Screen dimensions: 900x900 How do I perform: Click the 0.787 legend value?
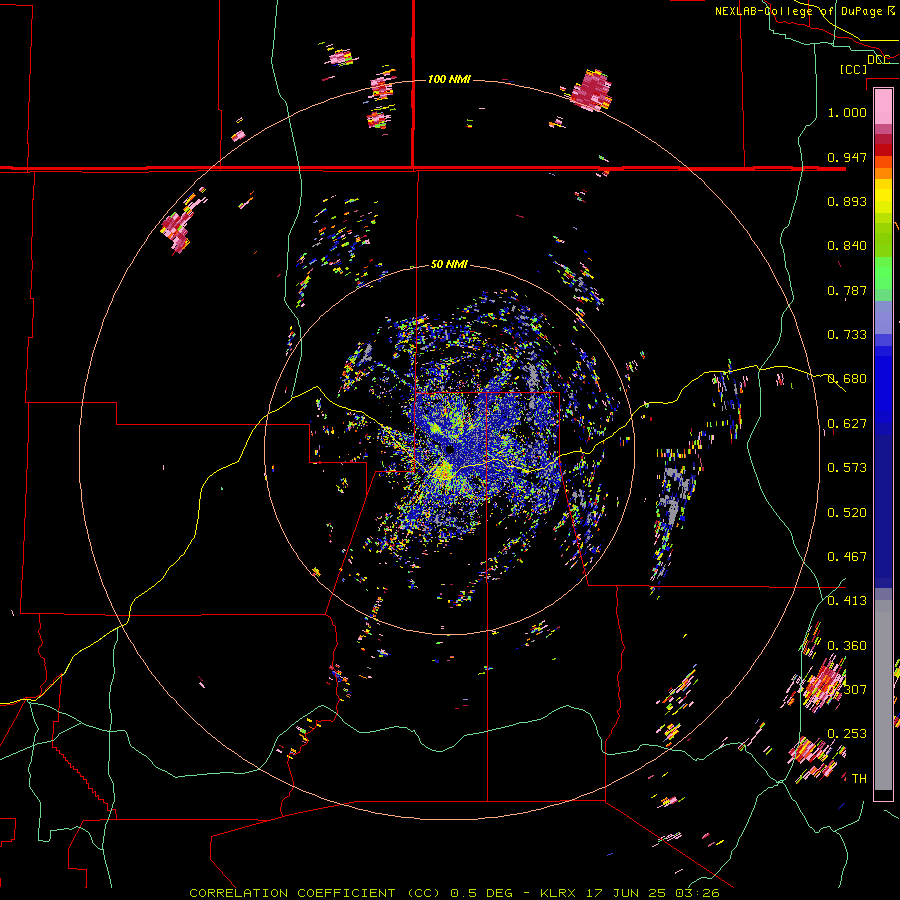click(x=847, y=290)
